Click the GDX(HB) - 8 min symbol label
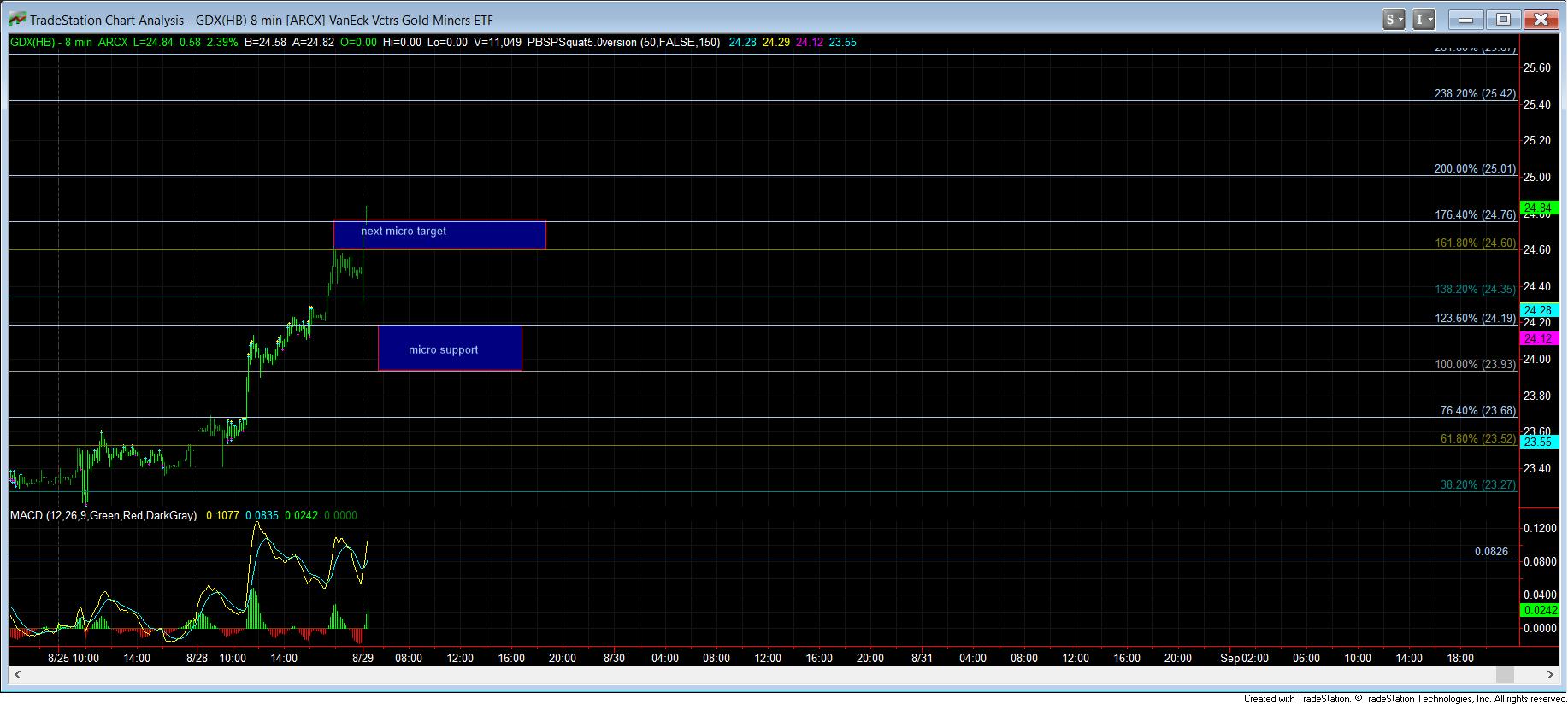The image size is (1568, 704). [x=50, y=42]
